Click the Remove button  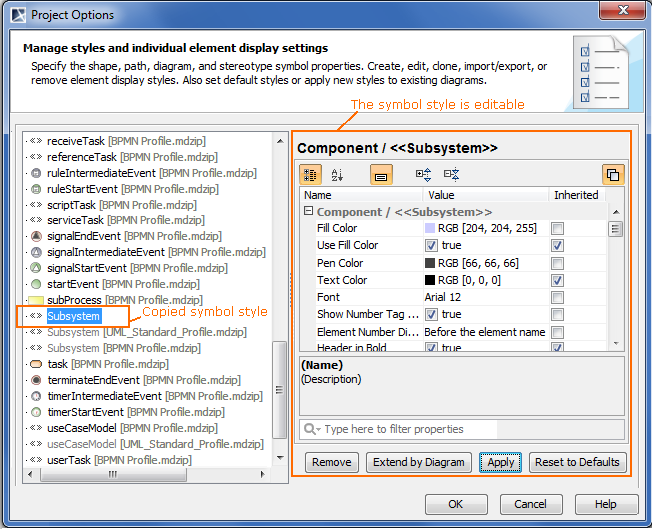pos(332,462)
